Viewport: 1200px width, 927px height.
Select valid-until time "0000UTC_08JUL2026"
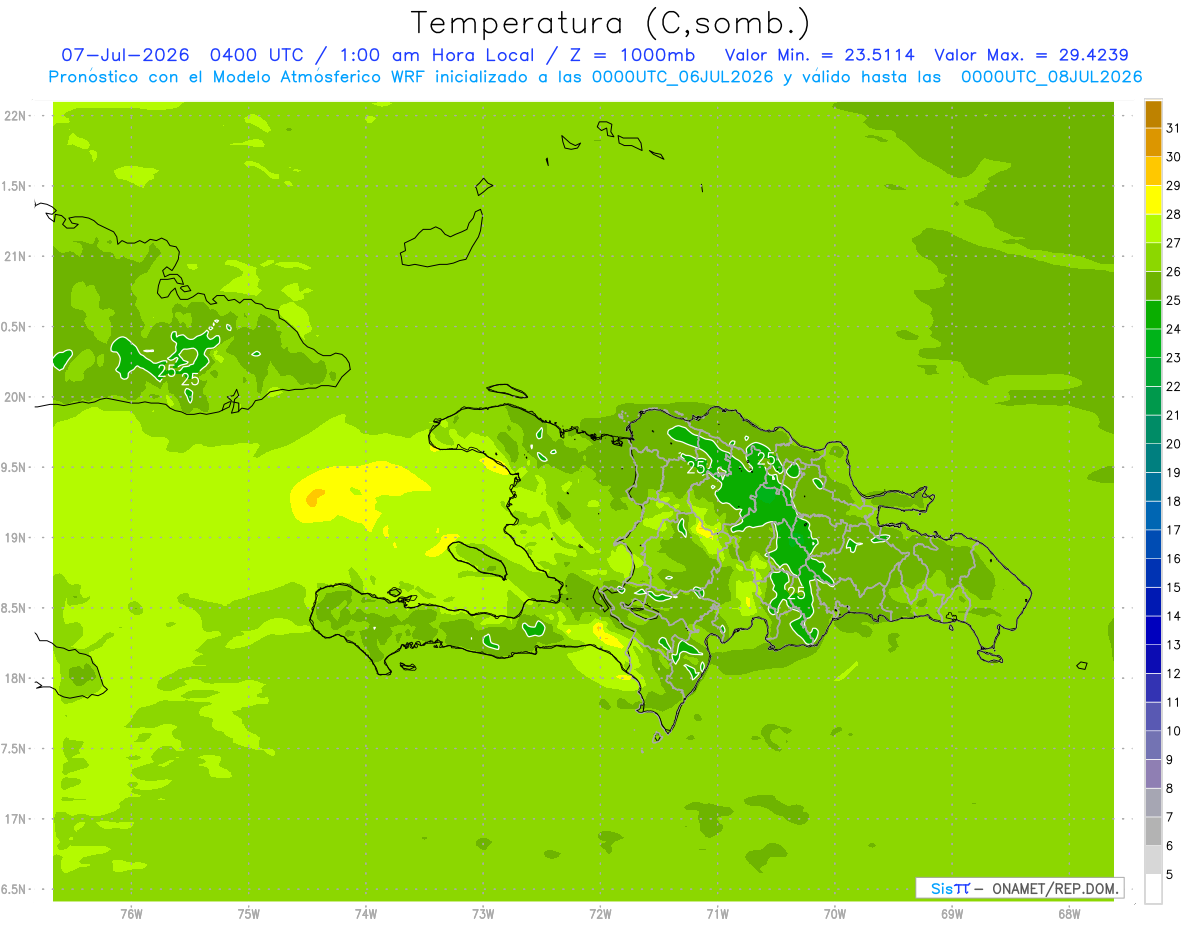point(1051,77)
